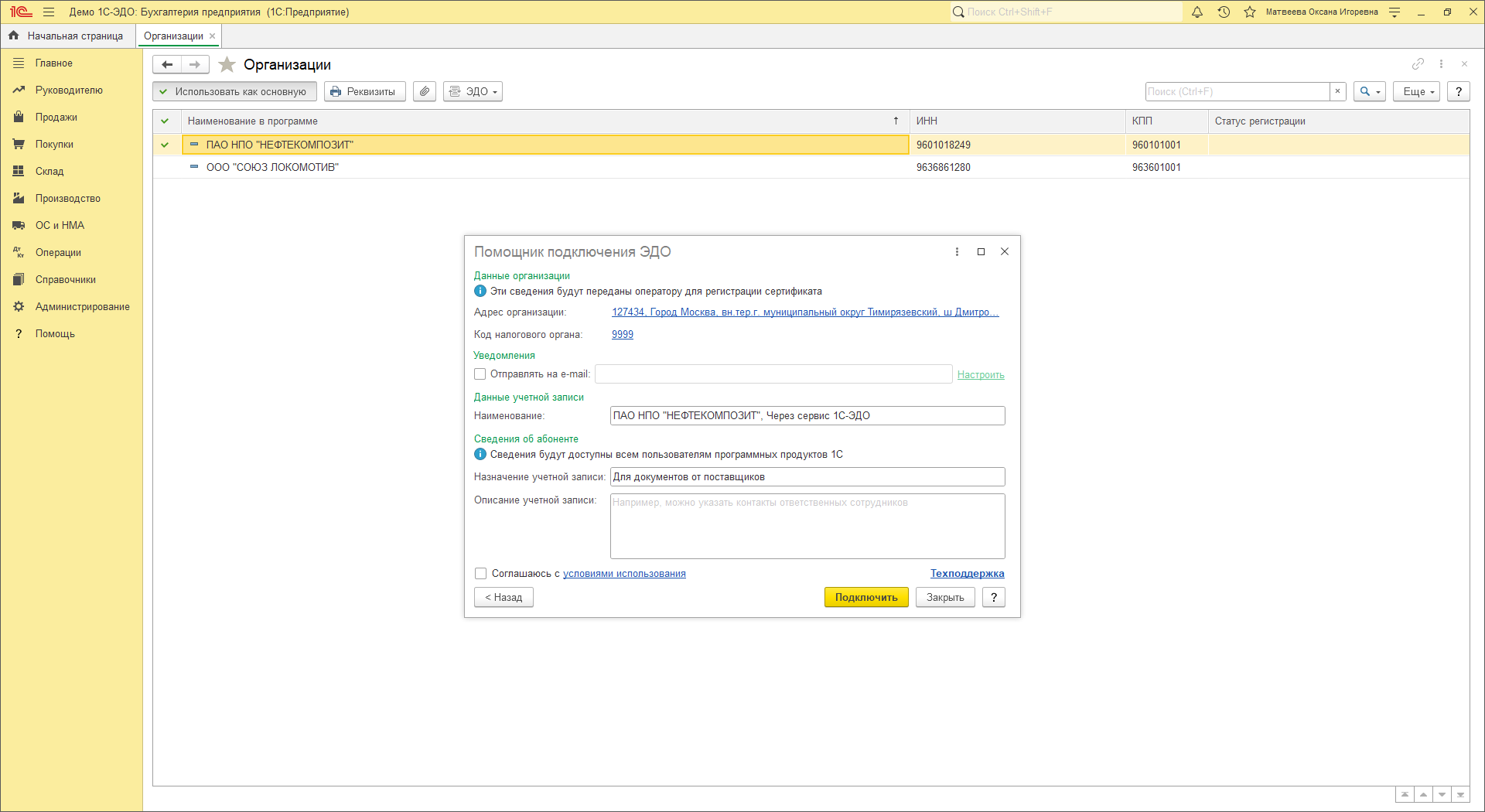Open the Еще dropdown menu
Viewport: 1485px width, 812px height.
coord(1417,91)
